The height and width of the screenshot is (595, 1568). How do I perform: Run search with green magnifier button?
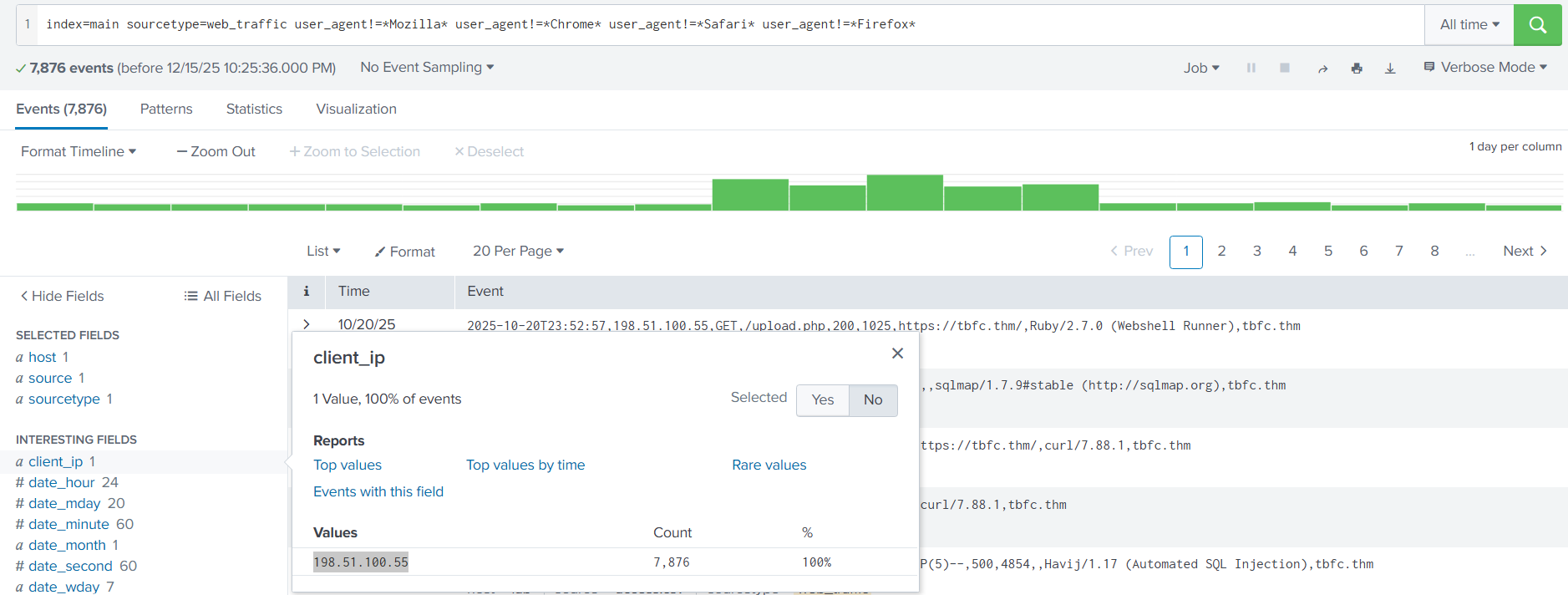tap(1537, 25)
